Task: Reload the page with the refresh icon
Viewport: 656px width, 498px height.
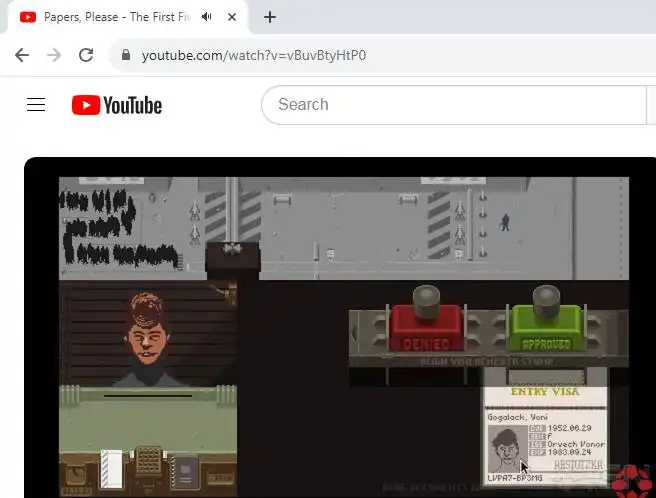Action: (86, 55)
